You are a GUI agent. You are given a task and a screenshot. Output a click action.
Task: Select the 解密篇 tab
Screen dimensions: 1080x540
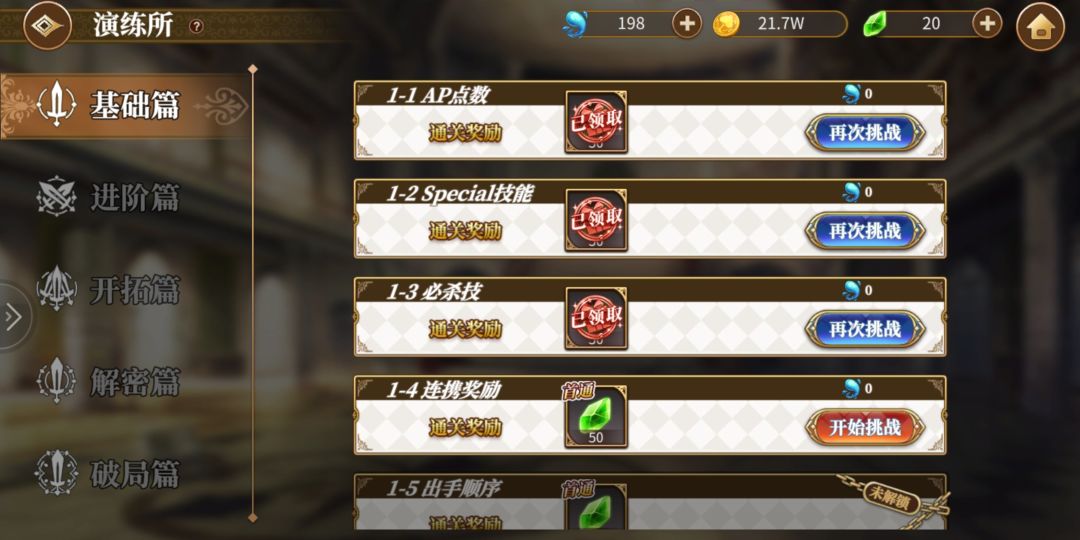click(107, 382)
